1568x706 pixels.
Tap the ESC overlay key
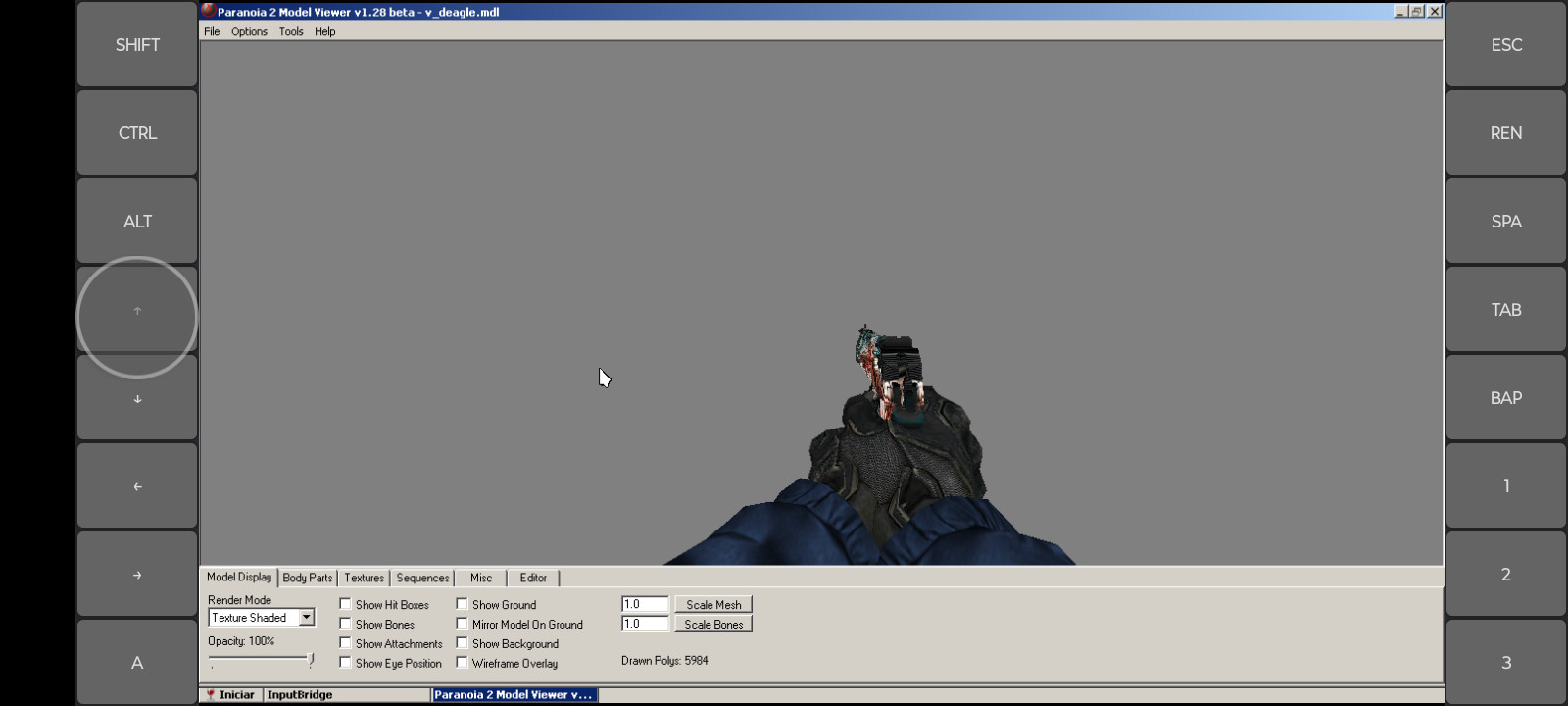(1506, 45)
